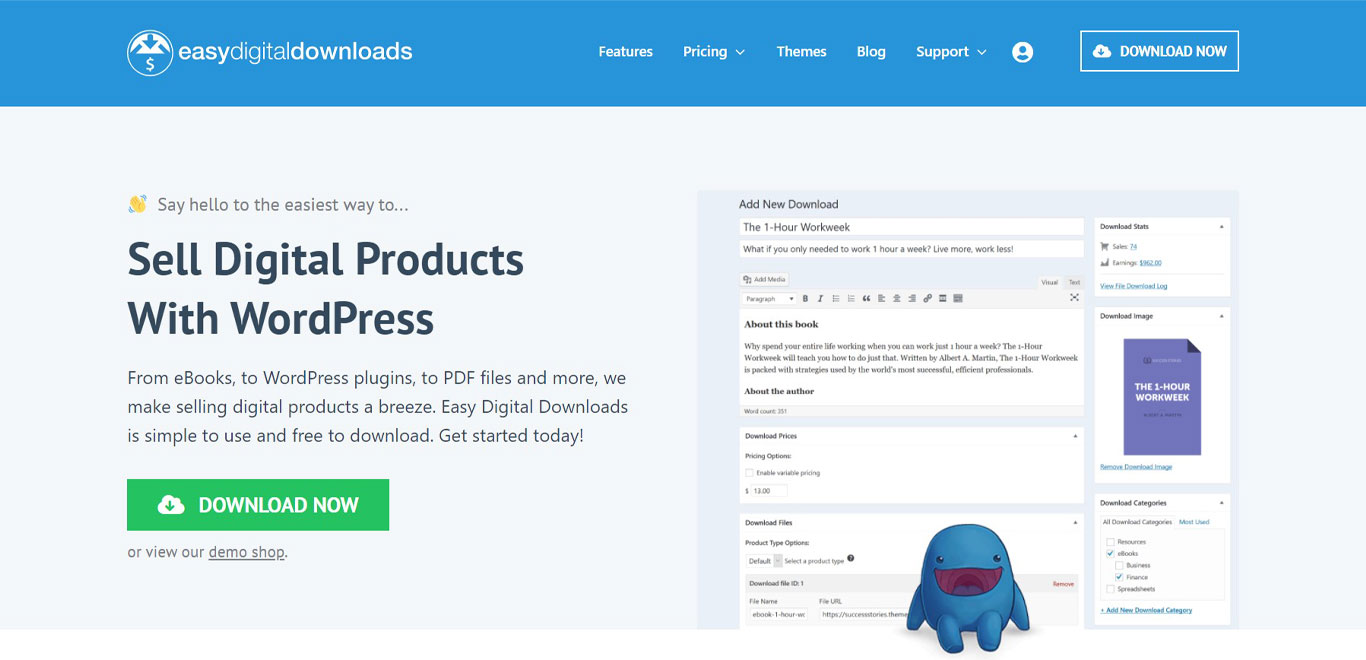The image size is (1366, 660).
Task: Check the Spreadsheets category
Action: [x=1110, y=589]
